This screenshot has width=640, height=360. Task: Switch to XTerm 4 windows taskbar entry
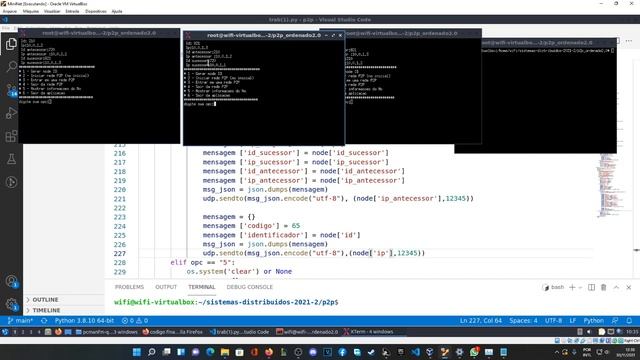368,332
